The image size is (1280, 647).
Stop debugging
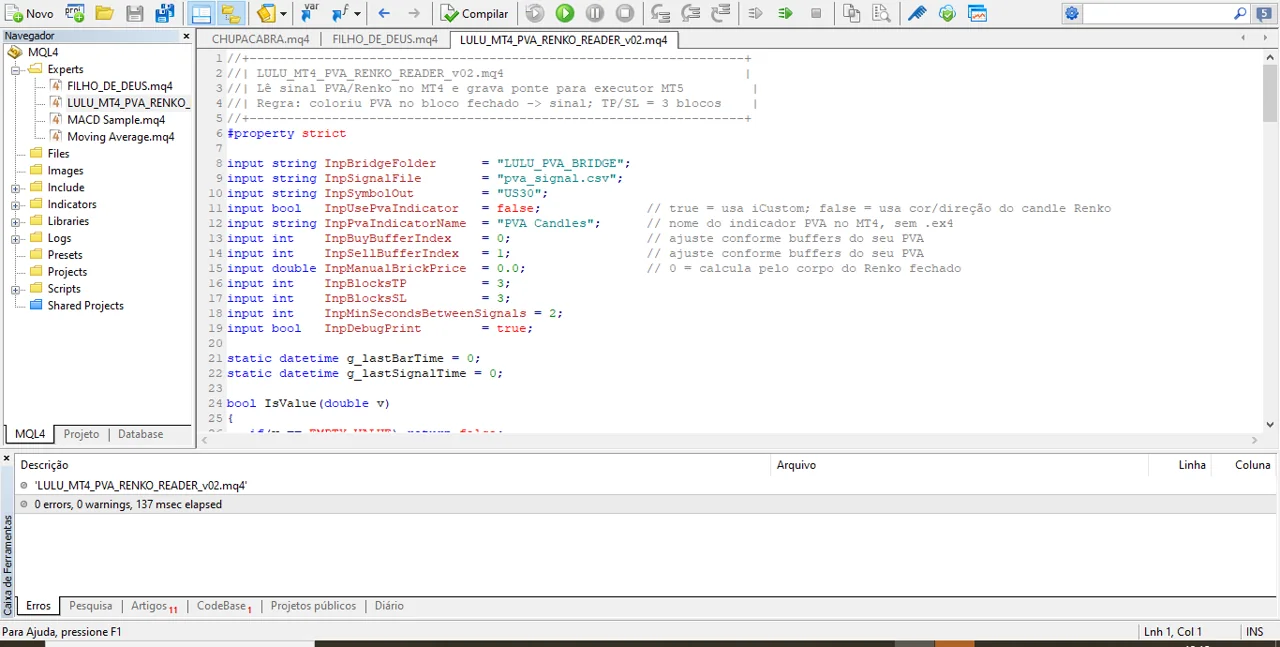[625, 13]
